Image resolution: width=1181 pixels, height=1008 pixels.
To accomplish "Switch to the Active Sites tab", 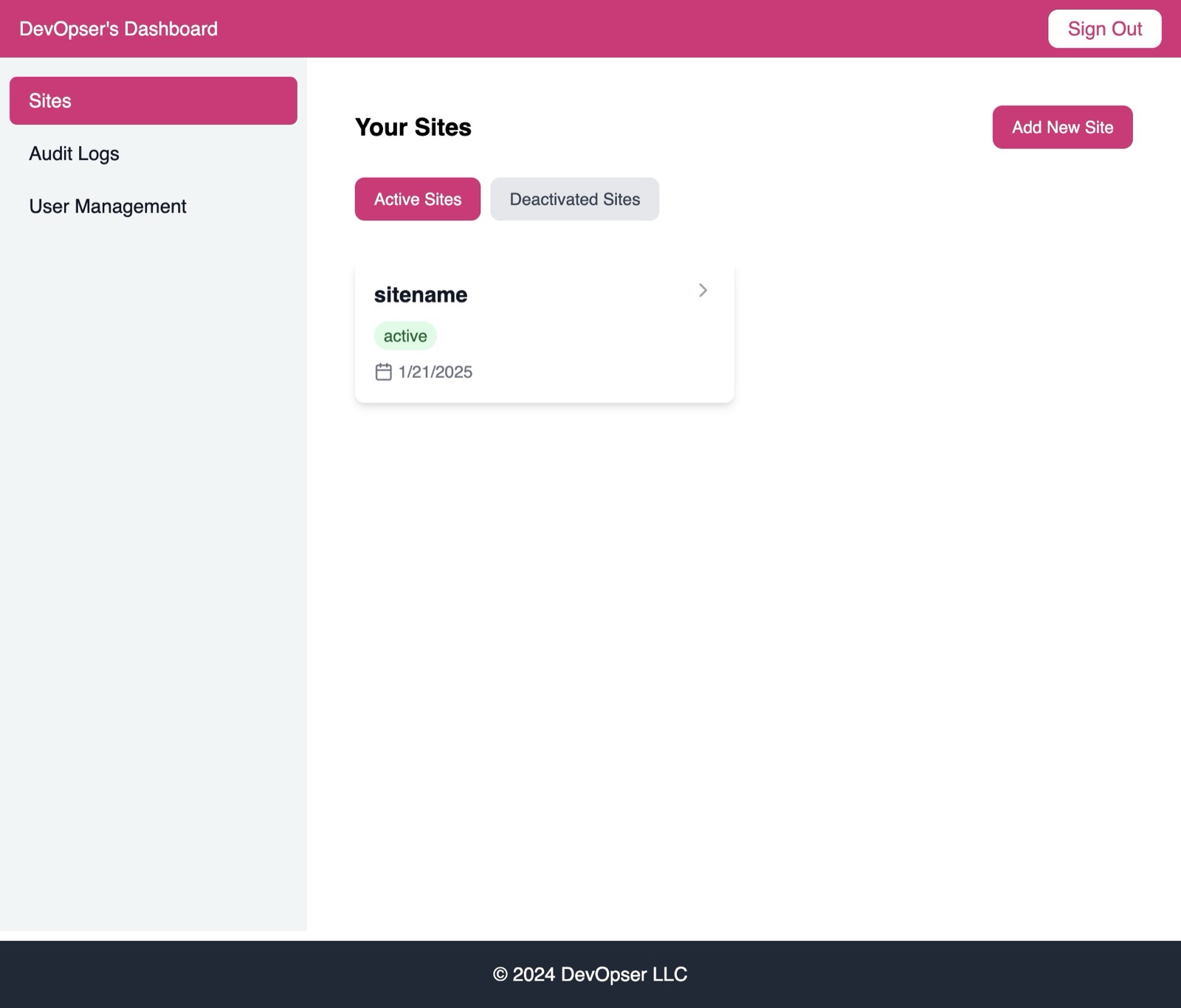I will (x=417, y=199).
